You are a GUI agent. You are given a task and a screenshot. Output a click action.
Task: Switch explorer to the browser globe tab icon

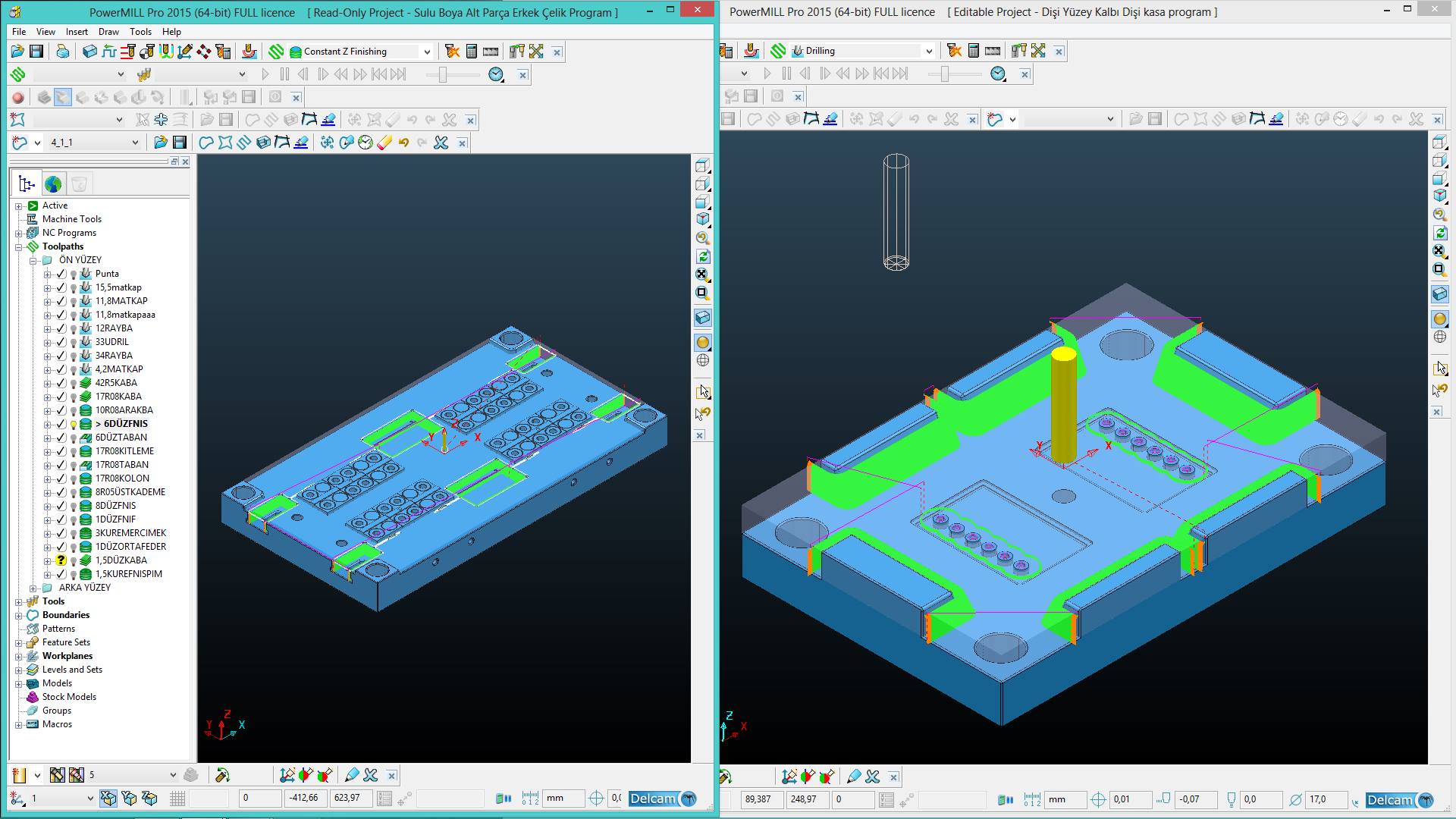point(53,184)
